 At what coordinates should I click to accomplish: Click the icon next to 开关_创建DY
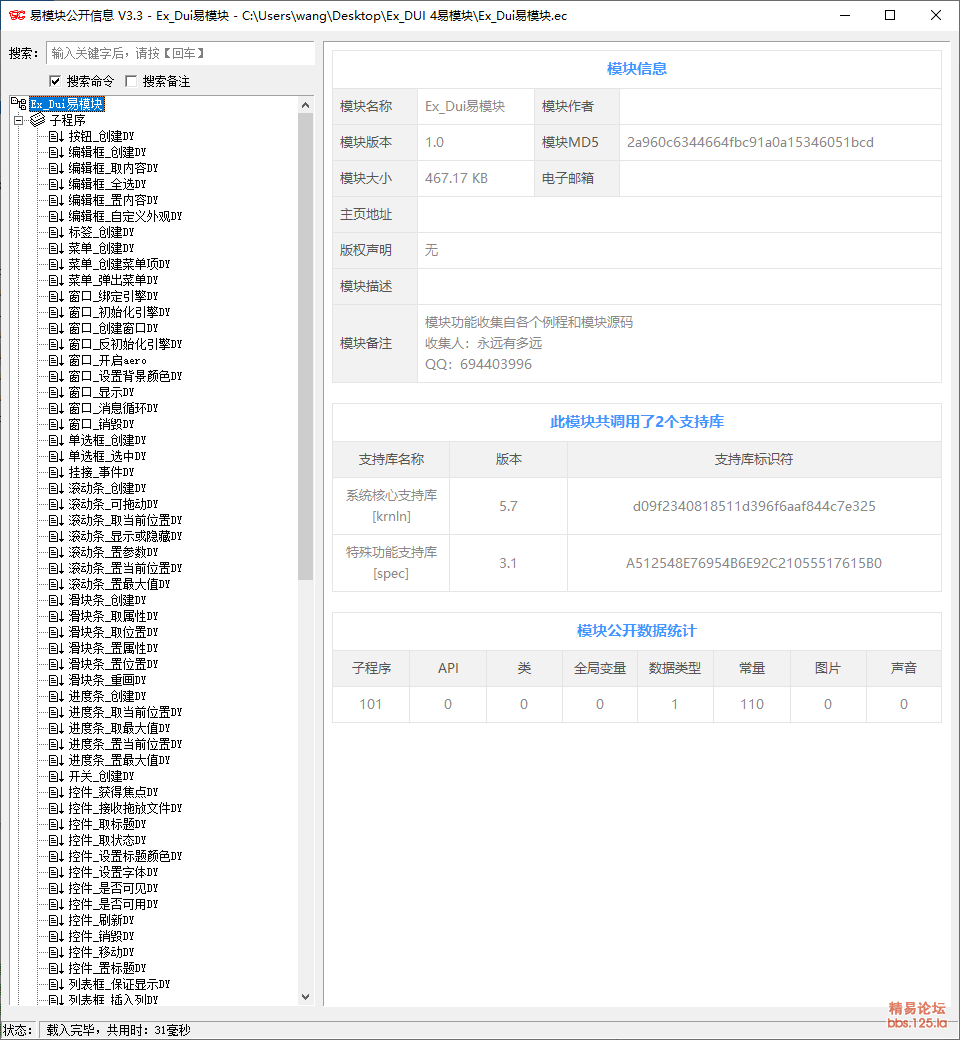pyautogui.click(x=56, y=776)
